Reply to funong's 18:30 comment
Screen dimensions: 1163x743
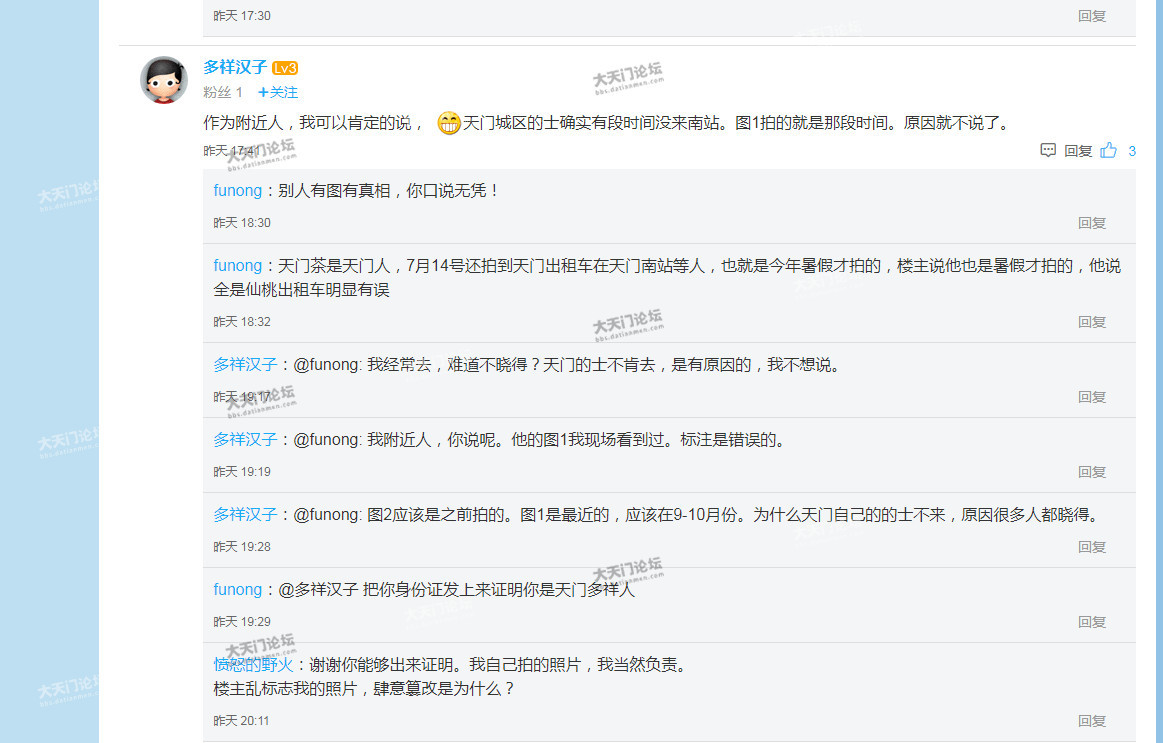[x=1092, y=223]
